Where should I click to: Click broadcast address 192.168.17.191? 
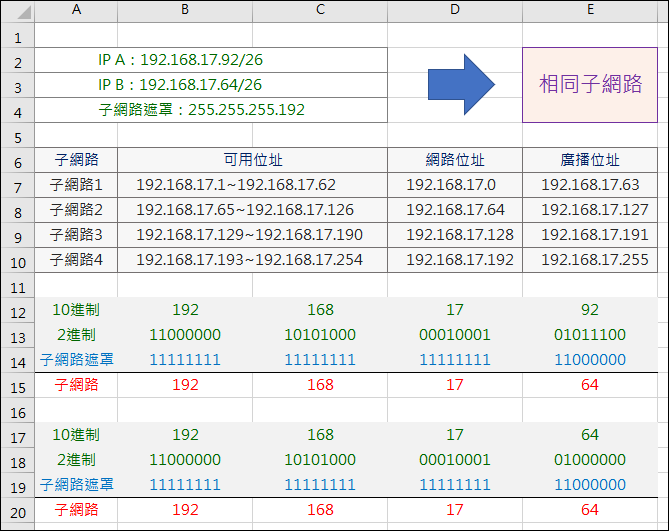tap(590, 235)
